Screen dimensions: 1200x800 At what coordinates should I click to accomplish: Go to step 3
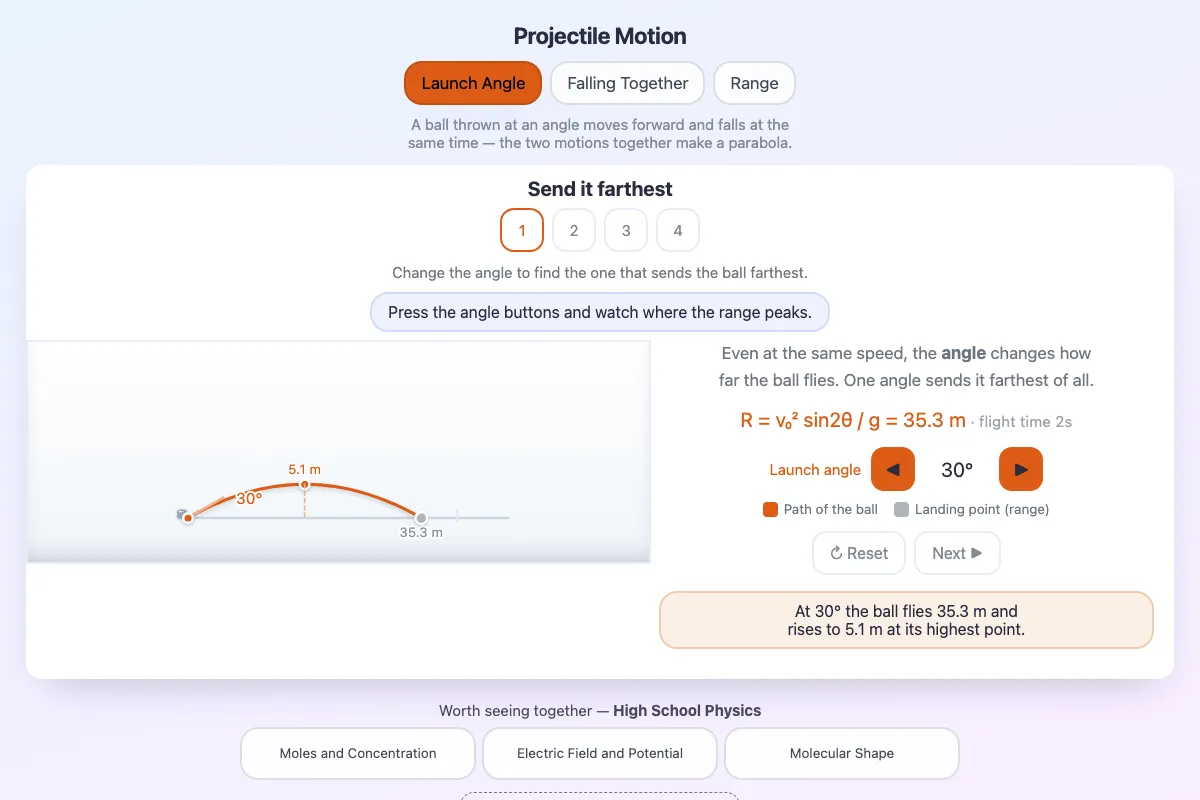pos(626,230)
